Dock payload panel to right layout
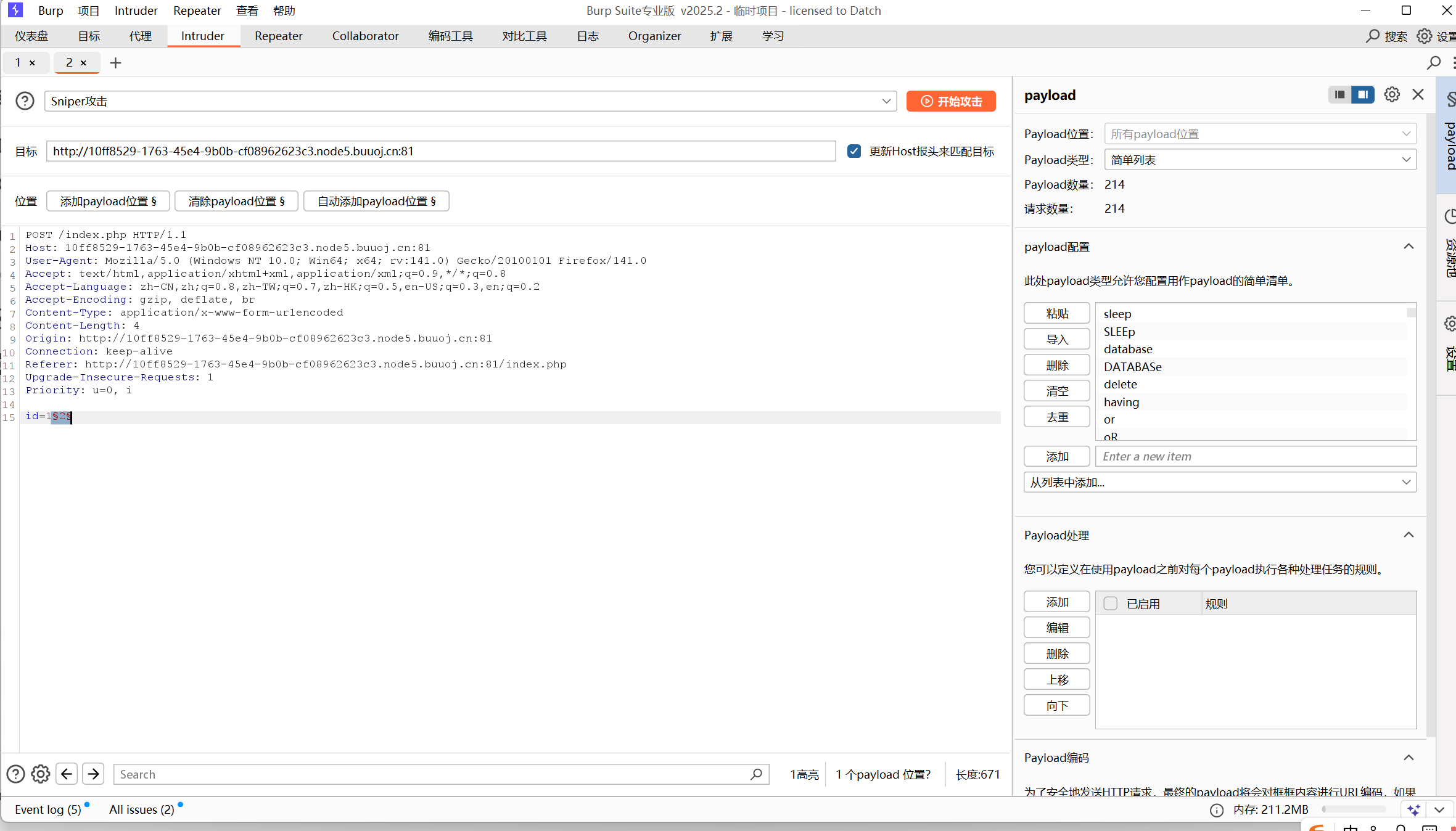 point(1363,95)
